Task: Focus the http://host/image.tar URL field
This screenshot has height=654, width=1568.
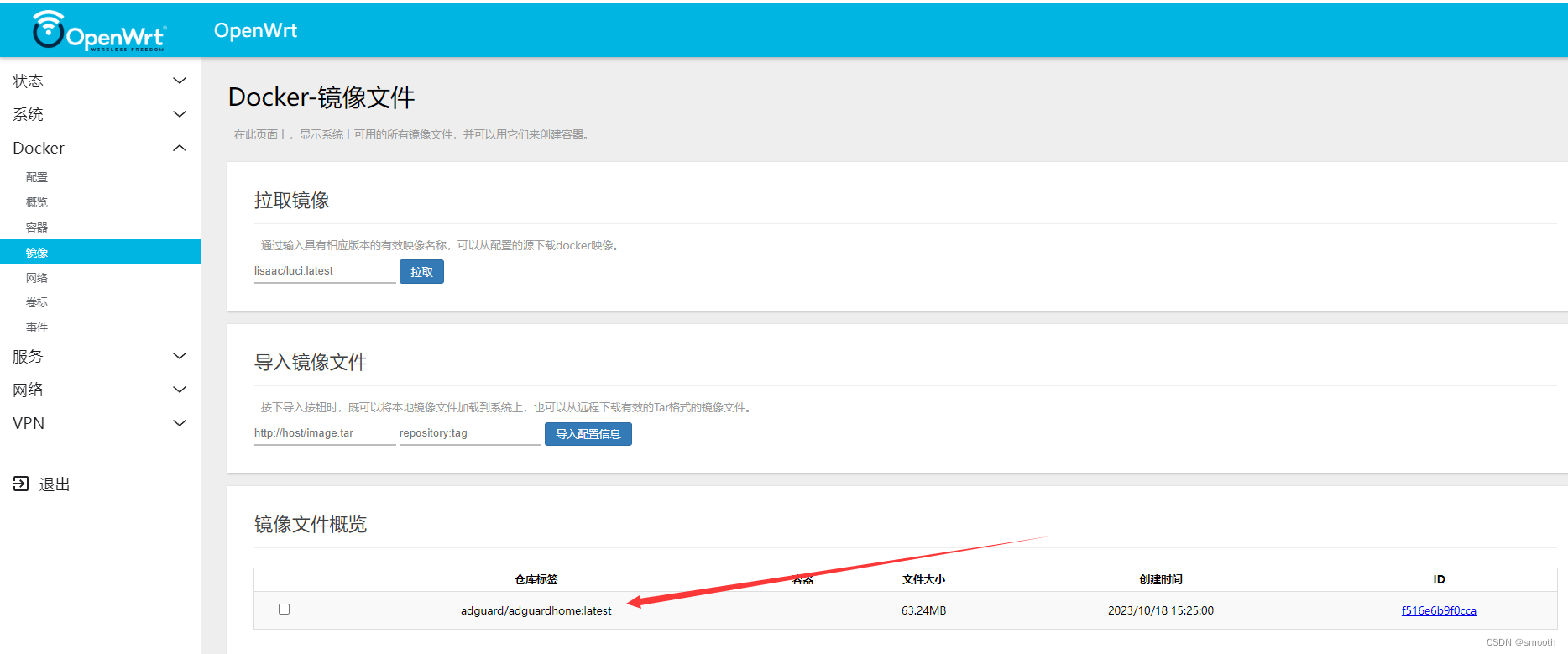Action: coord(325,433)
